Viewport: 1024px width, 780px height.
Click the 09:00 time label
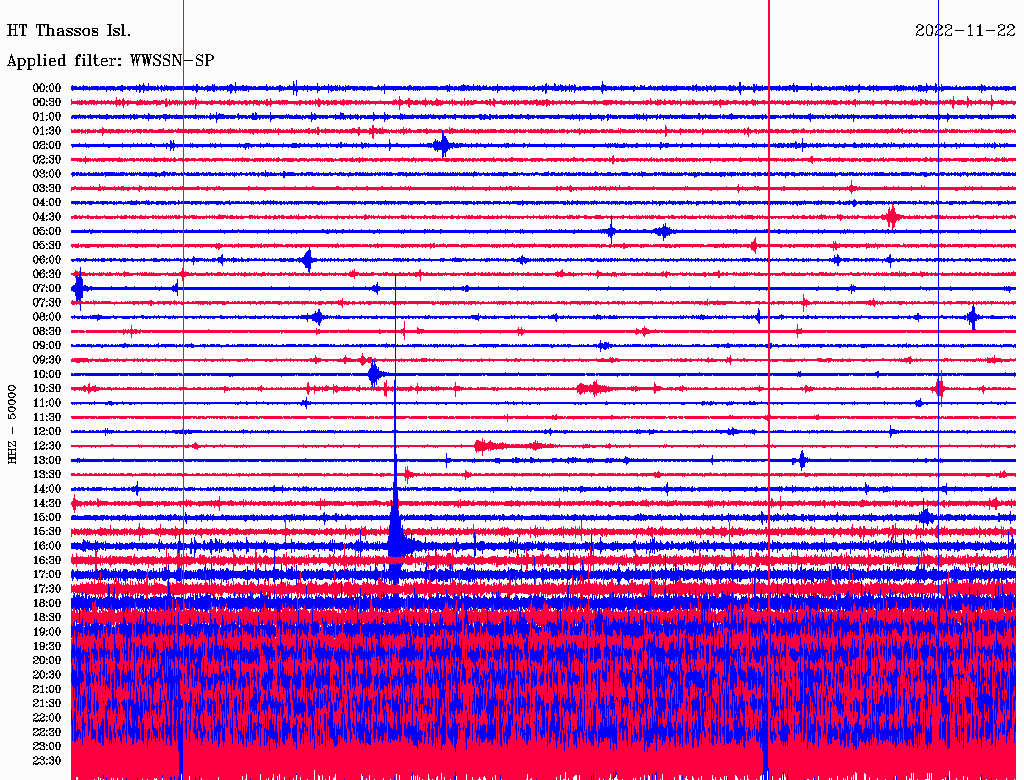(x=47, y=346)
